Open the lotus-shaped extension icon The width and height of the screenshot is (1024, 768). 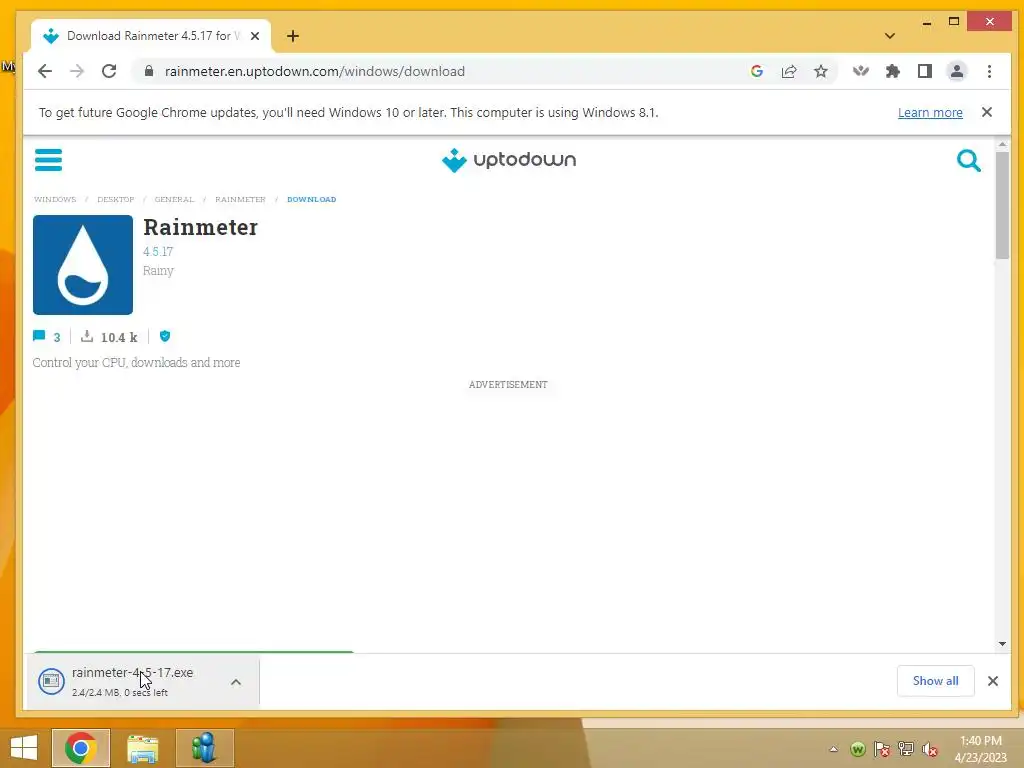[861, 71]
